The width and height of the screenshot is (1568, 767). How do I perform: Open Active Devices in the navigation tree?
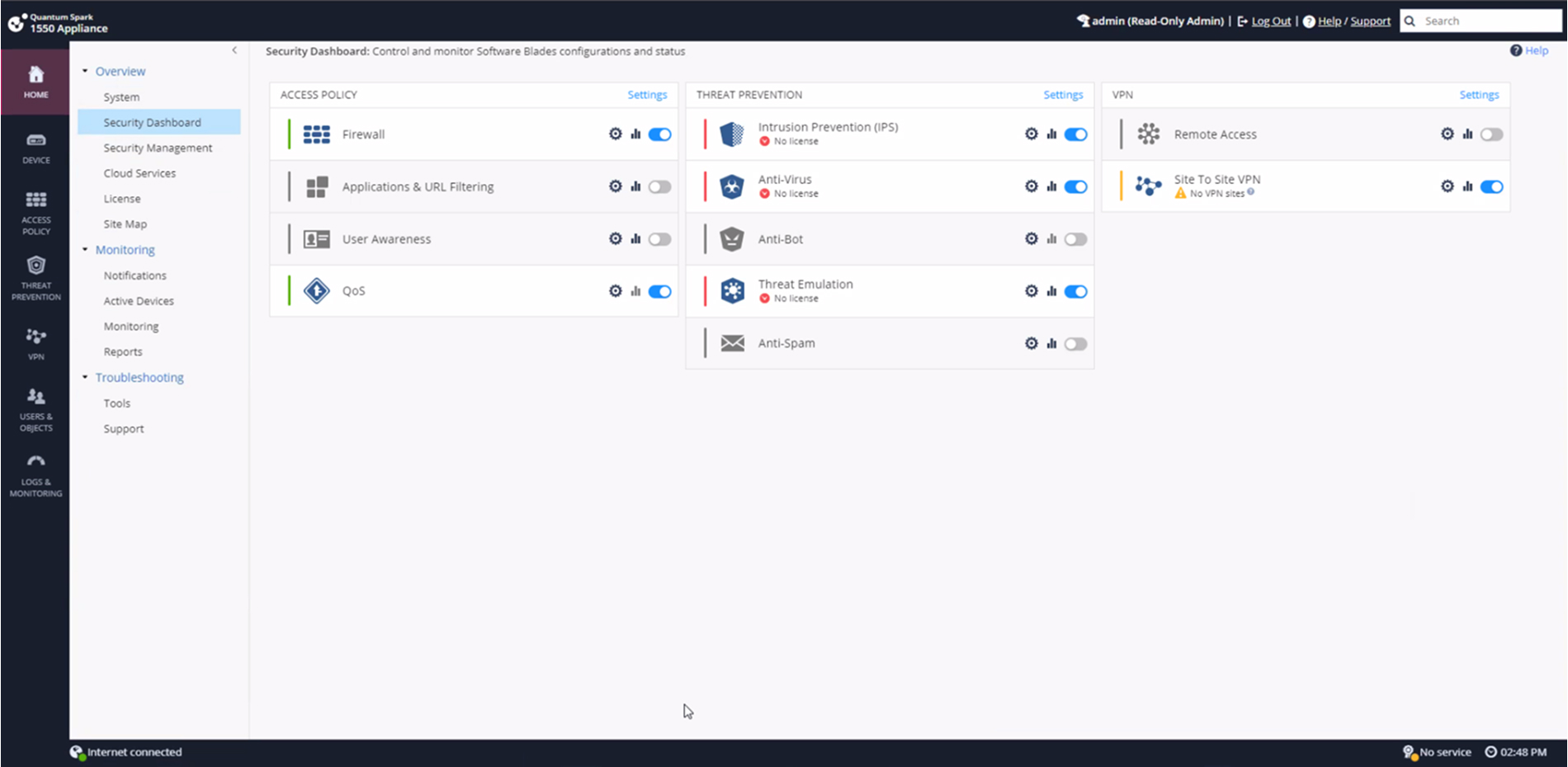click(139, 301)
